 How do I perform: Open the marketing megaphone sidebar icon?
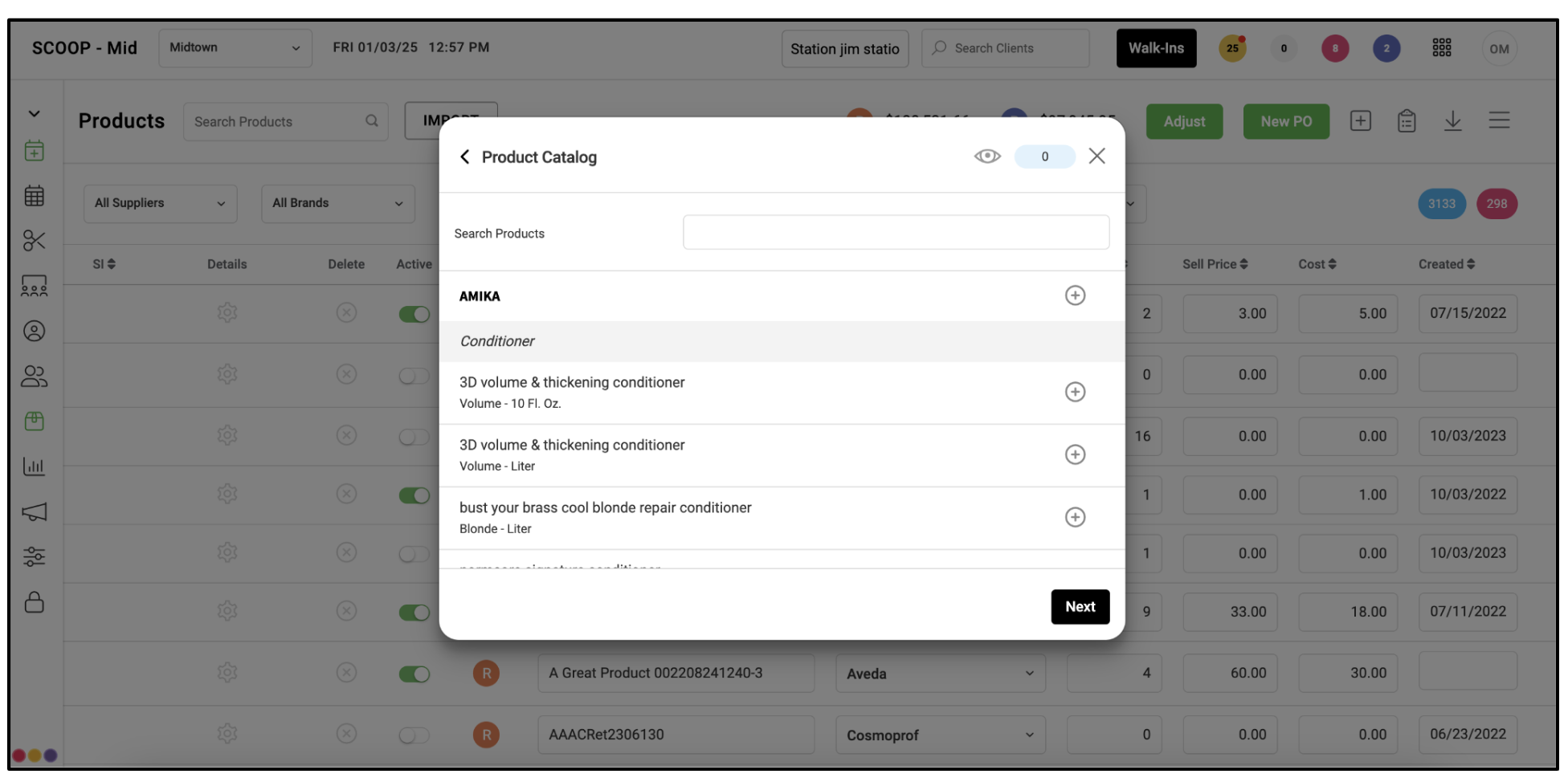point(34,512)
